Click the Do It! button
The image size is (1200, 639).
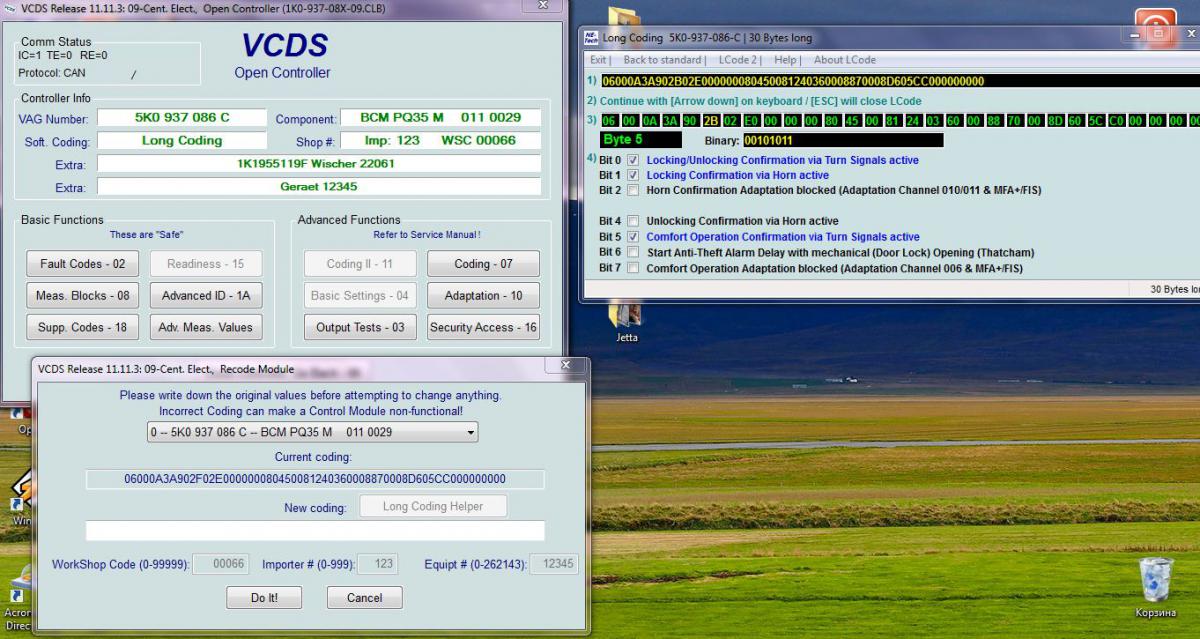click(265, 598)
